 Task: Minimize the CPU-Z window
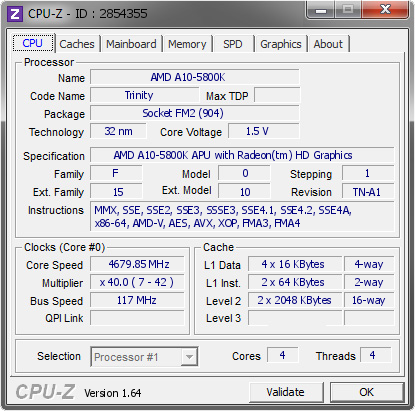click(321, 11)
